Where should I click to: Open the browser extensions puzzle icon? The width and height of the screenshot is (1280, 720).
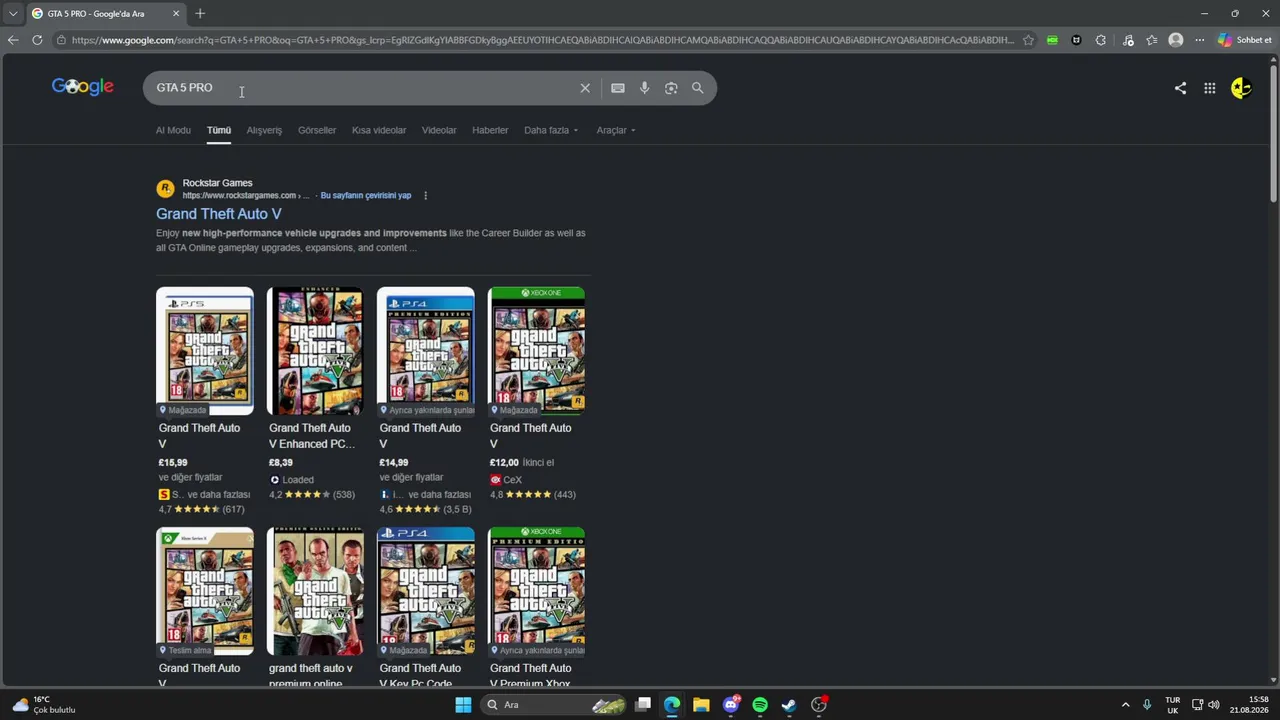coord(1101,40)
